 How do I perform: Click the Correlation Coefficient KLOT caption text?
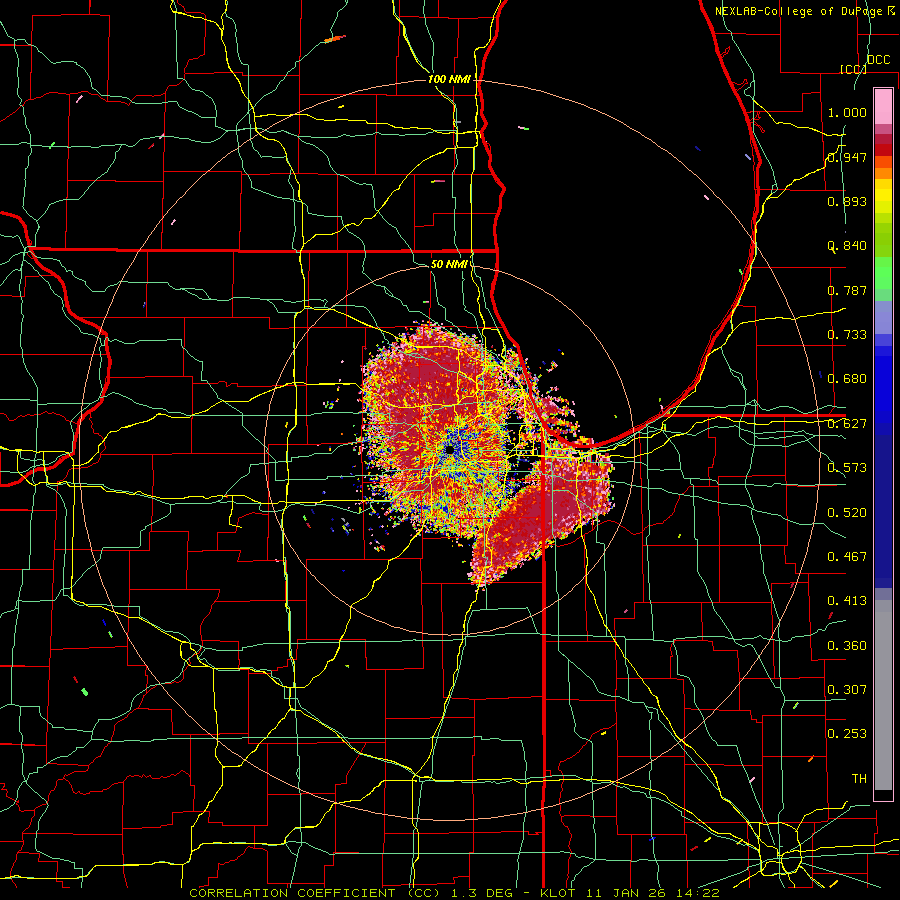[454, 893]
